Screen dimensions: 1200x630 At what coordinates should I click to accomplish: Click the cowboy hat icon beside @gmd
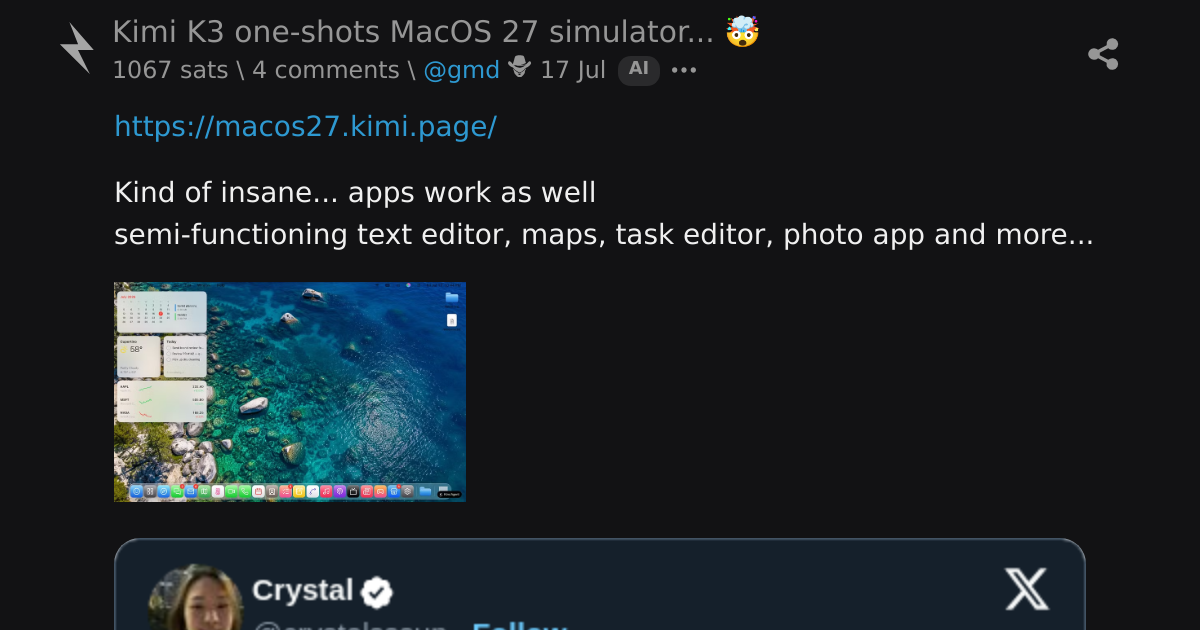point(520,69)
